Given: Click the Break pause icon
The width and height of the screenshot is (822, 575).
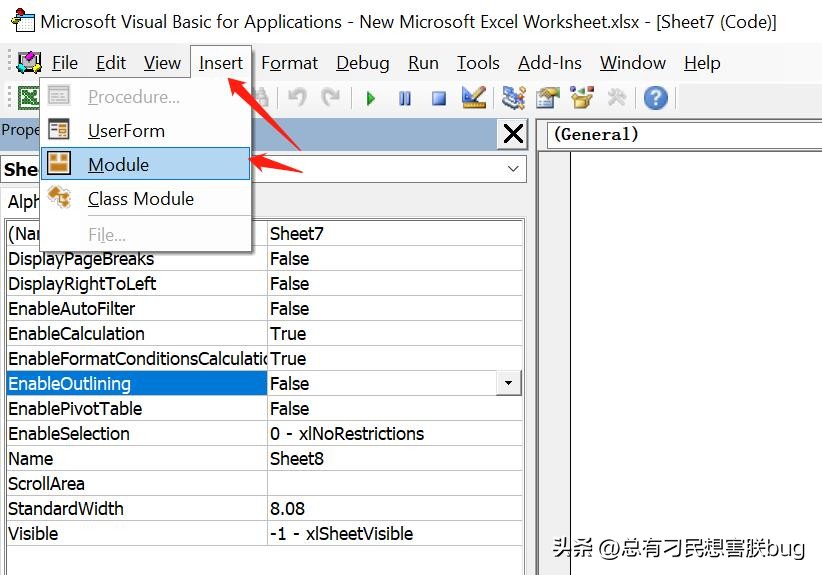Looking at the screenshot, I should coord(405,99).
